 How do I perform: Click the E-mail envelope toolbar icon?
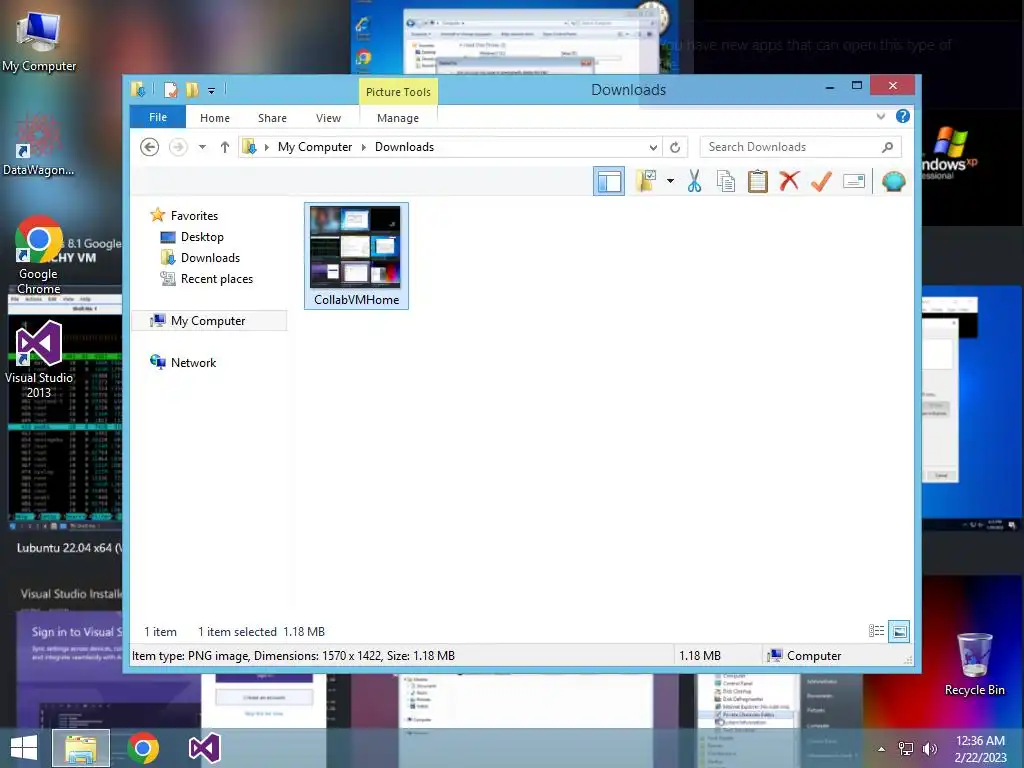point(854,181)
